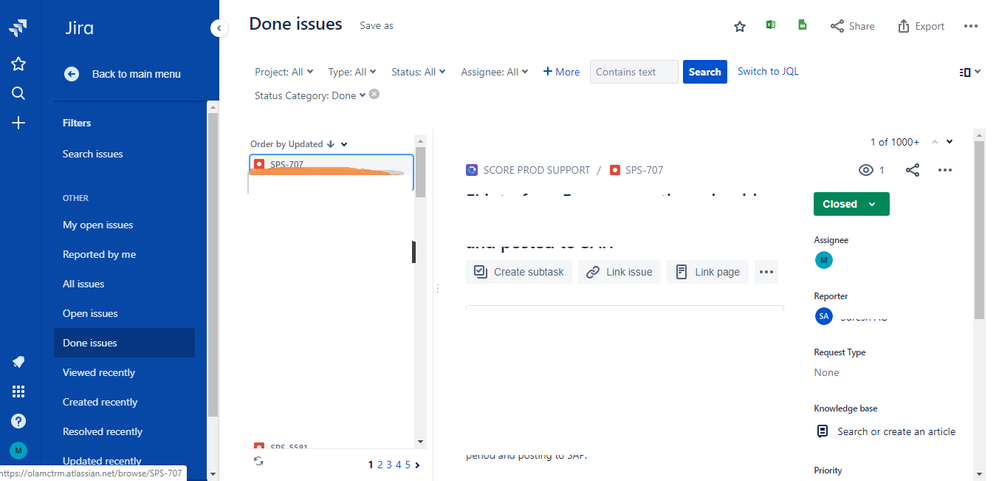
Task: Collapse the sidebar with the chevron button
Action: pos(219,28)
